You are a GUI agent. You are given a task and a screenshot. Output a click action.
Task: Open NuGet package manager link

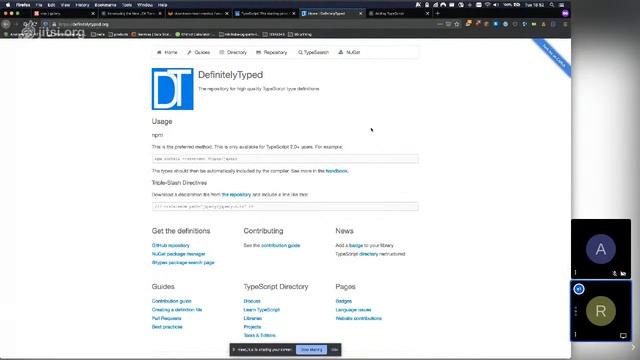click(178, 254)
